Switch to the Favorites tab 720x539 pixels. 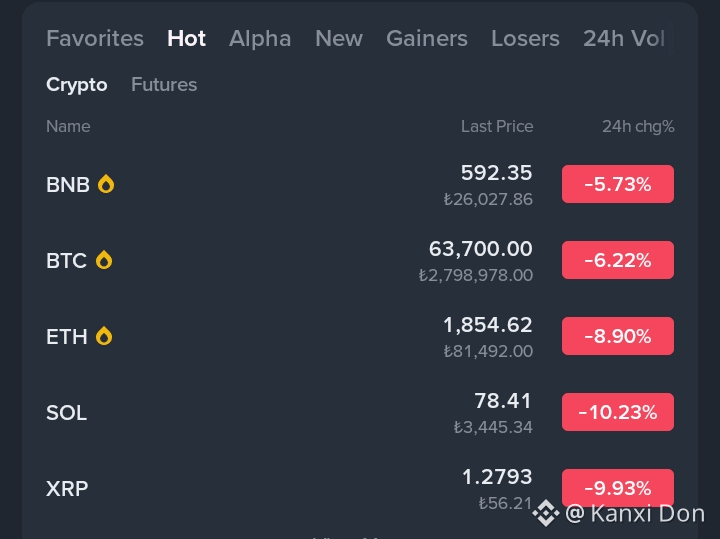tap(95, 38)
